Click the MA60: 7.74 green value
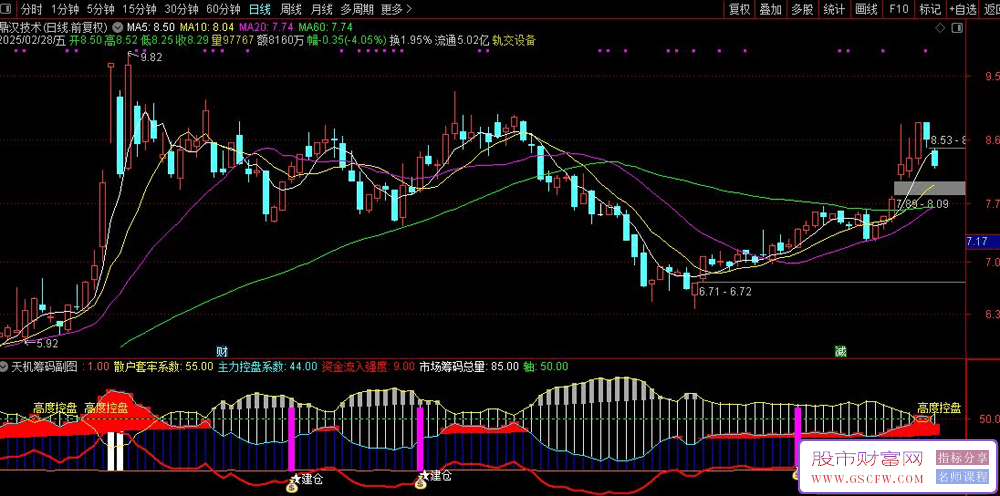Screen dimensions: 1000x496 [x=325, y=27]
